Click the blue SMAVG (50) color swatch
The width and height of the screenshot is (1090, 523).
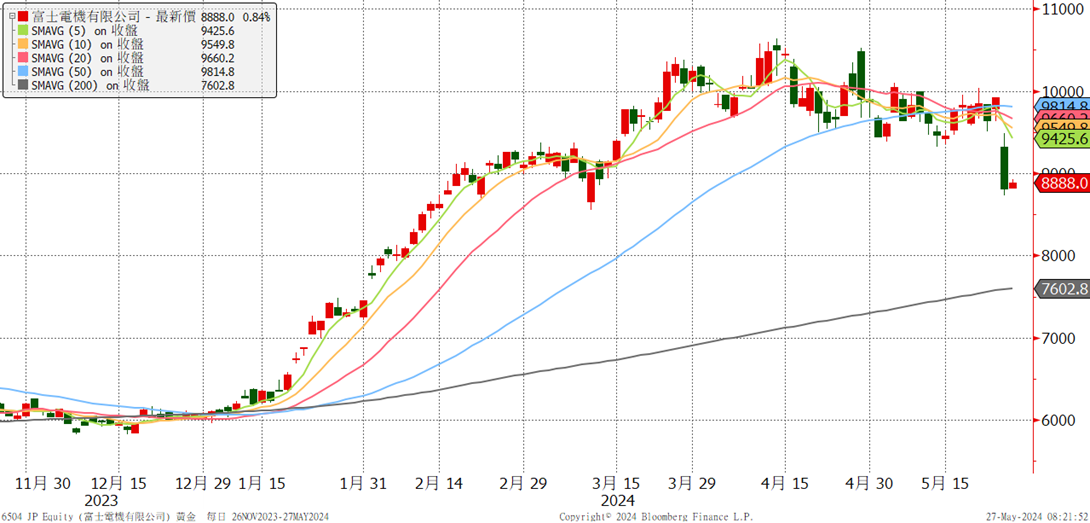click(x=24, y=72)
